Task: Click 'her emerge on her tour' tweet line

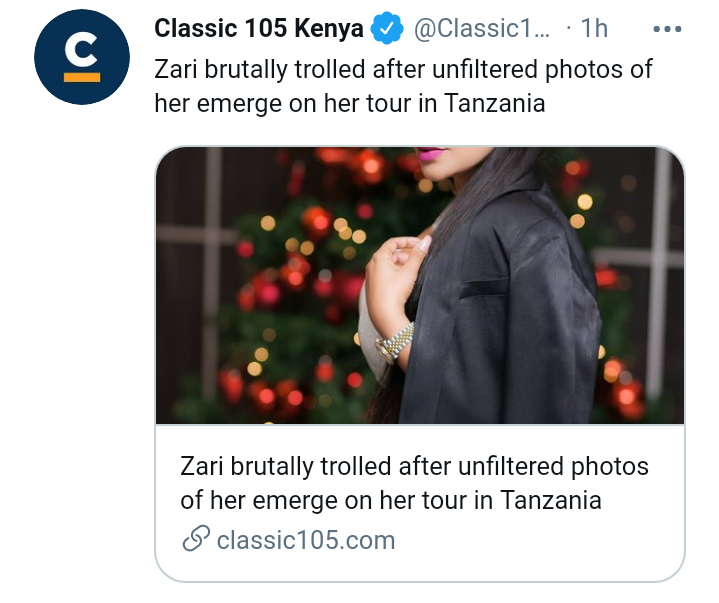Action: coord(350,103)
